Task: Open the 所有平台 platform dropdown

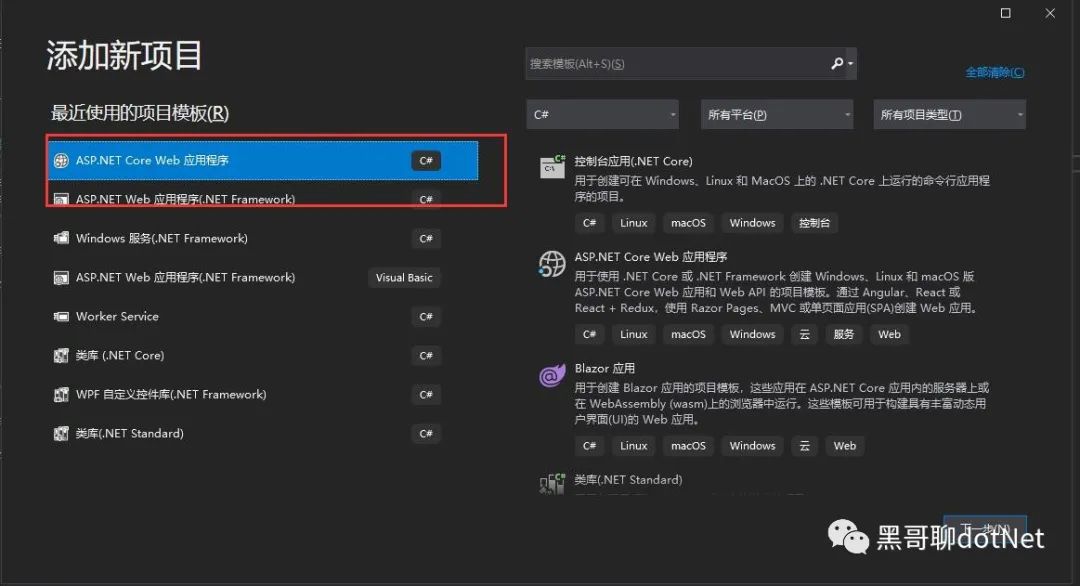Action: point(777,114)
